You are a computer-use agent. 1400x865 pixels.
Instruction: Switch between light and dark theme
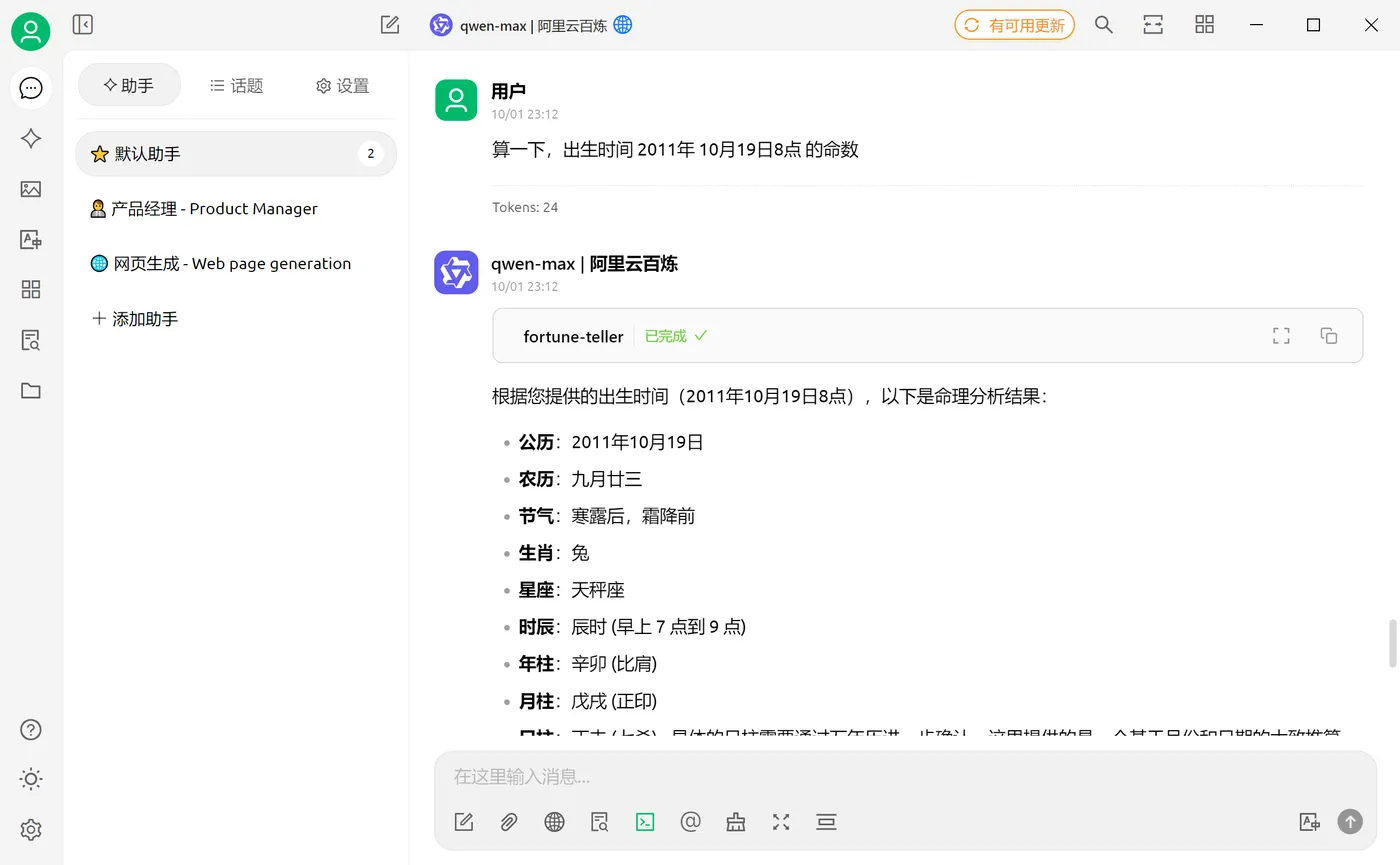30,779
